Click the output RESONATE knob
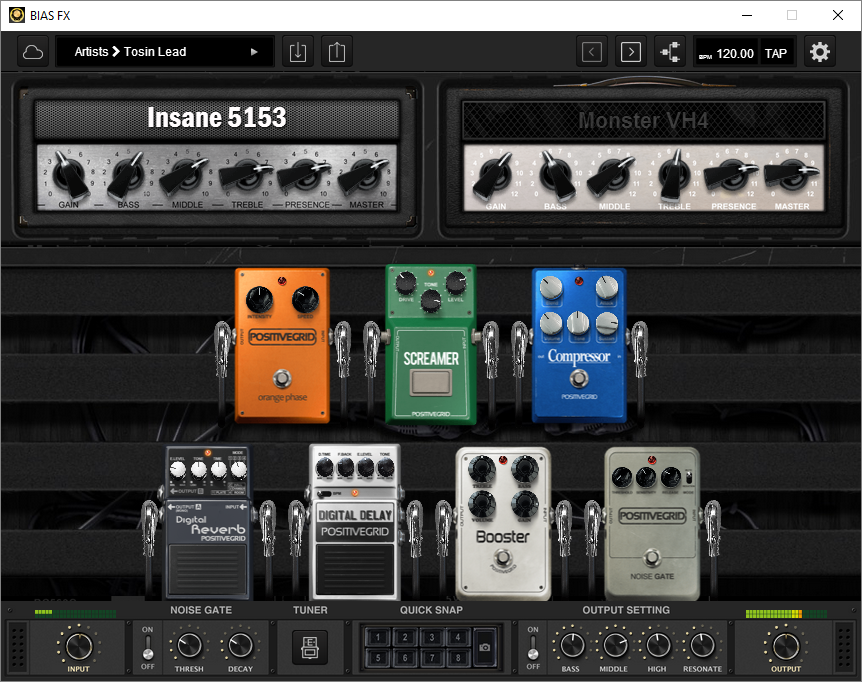Screen dimensions: 862x682 [x=701, y=646]
